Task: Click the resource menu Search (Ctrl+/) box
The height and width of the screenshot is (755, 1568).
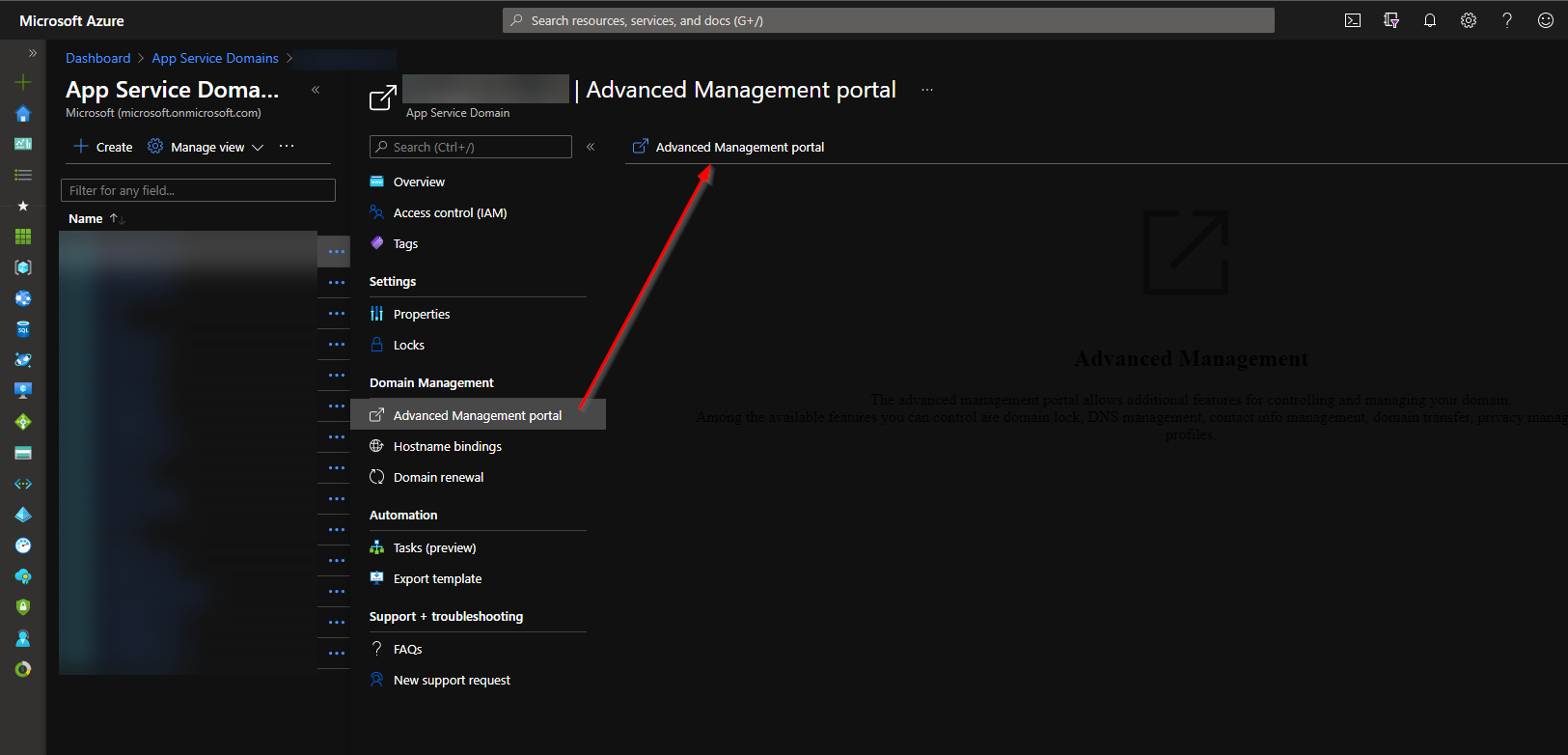Action: [x=471, y=147]
